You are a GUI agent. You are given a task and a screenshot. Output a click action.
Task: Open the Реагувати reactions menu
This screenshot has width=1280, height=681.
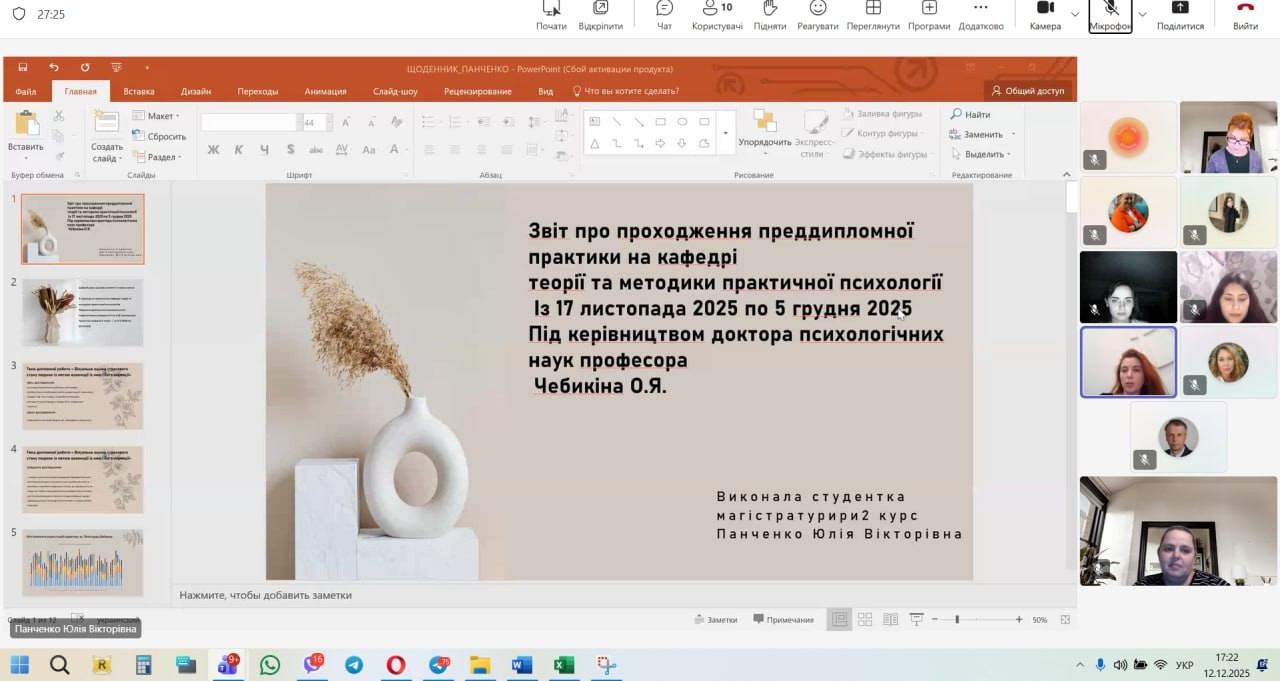[817, 15]
